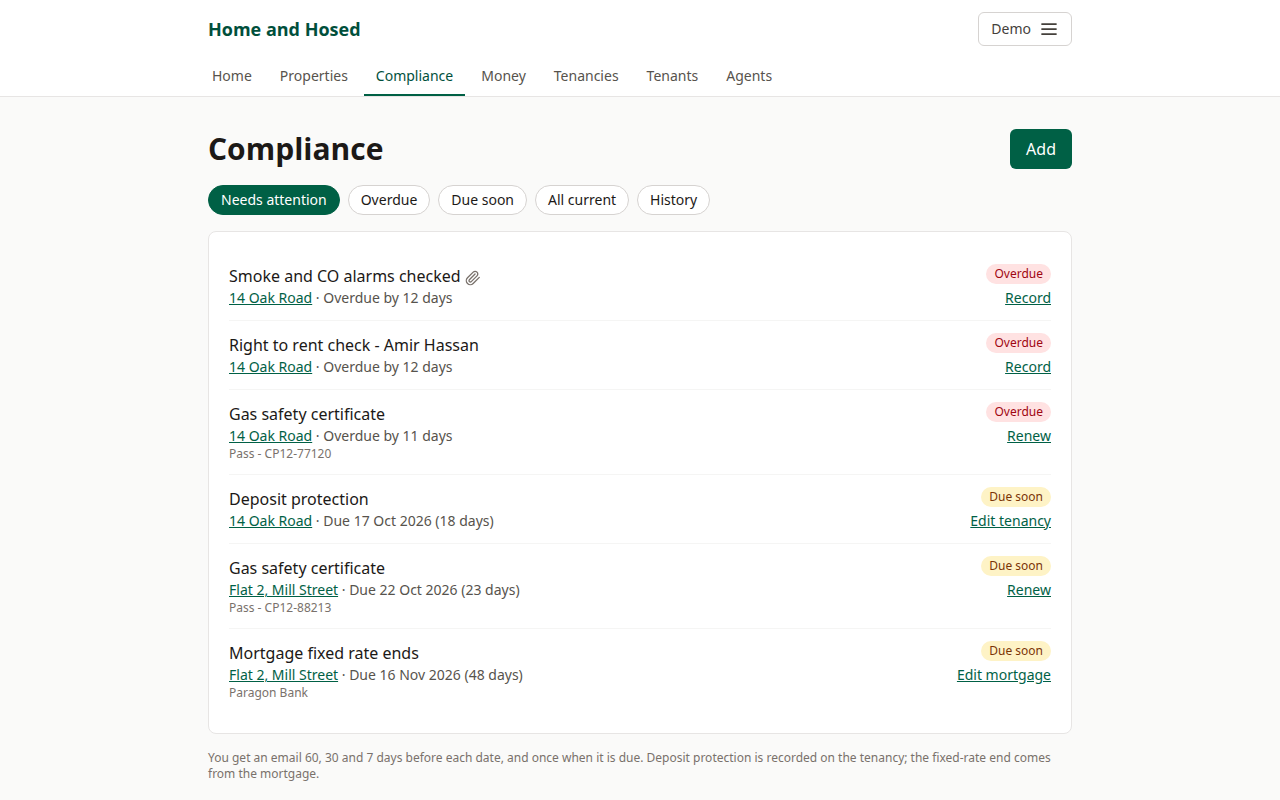Navigate to the Tenancies tab

(x=586, y=76)
